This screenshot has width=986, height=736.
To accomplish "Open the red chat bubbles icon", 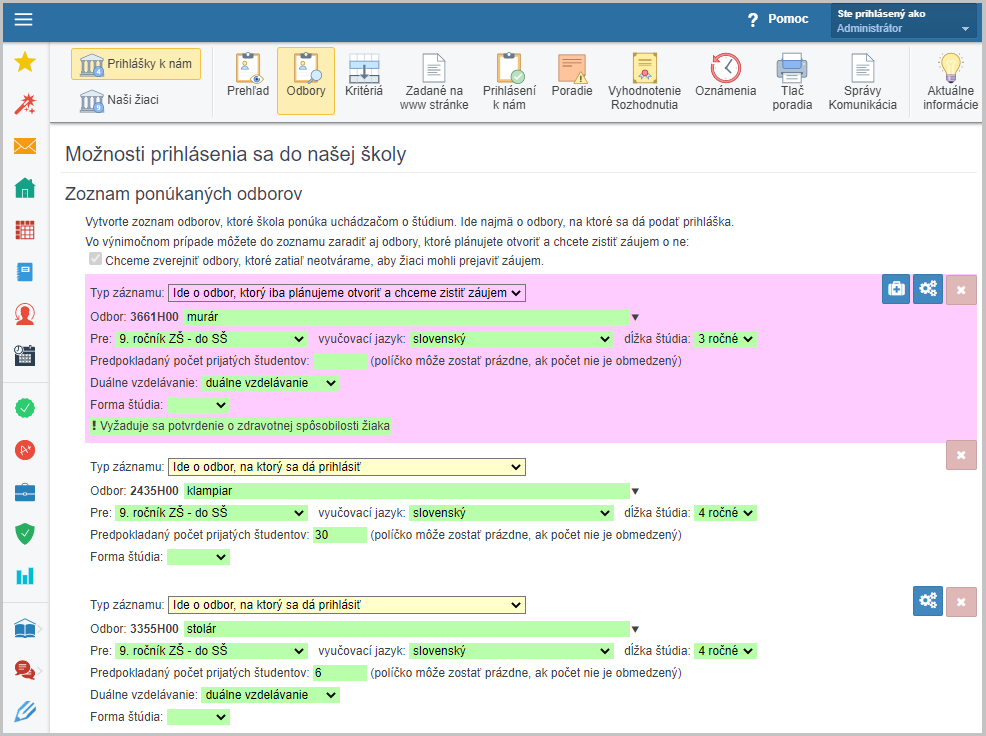I will pos(25,670).
